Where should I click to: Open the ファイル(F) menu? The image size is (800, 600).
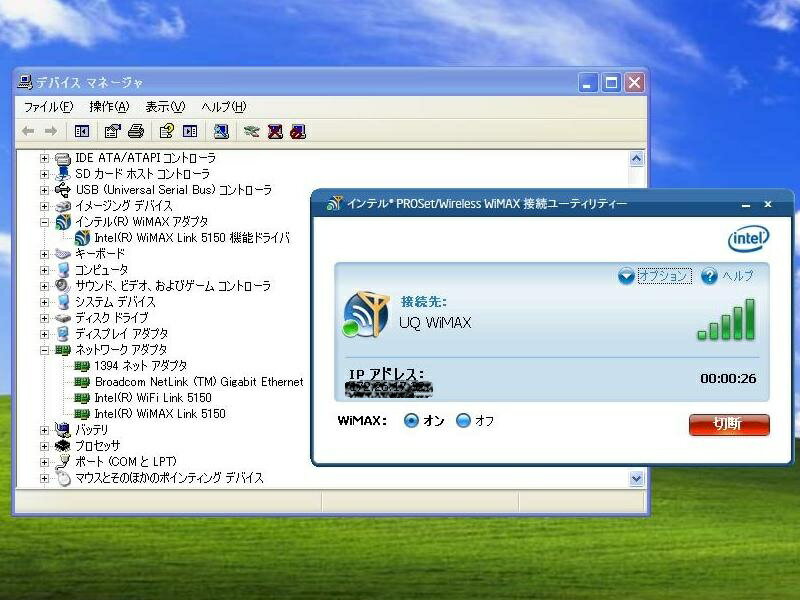click(x=48, y=107)
